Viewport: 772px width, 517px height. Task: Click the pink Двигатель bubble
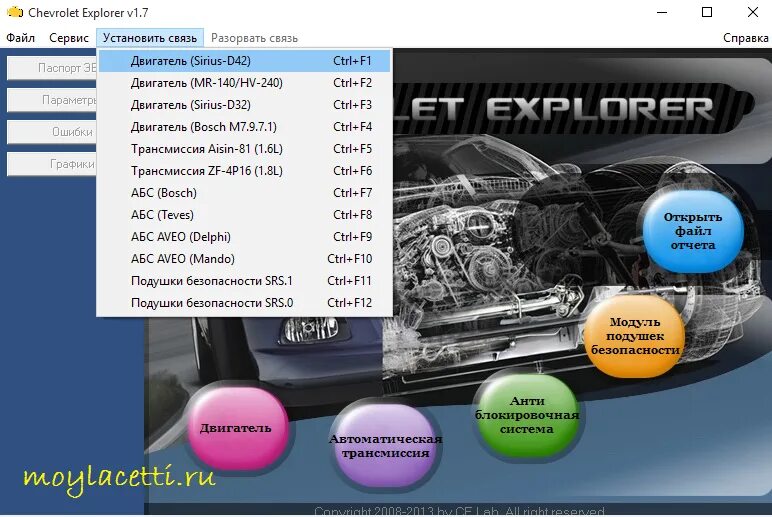pos(236,428)
